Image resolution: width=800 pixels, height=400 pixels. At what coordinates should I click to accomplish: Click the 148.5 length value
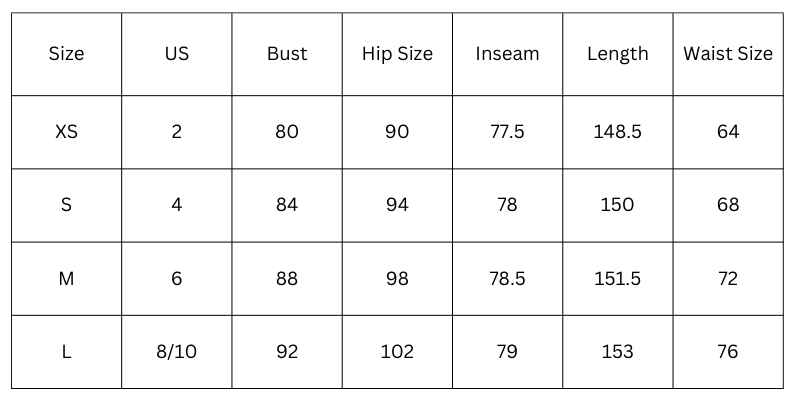tap(617, 132)
